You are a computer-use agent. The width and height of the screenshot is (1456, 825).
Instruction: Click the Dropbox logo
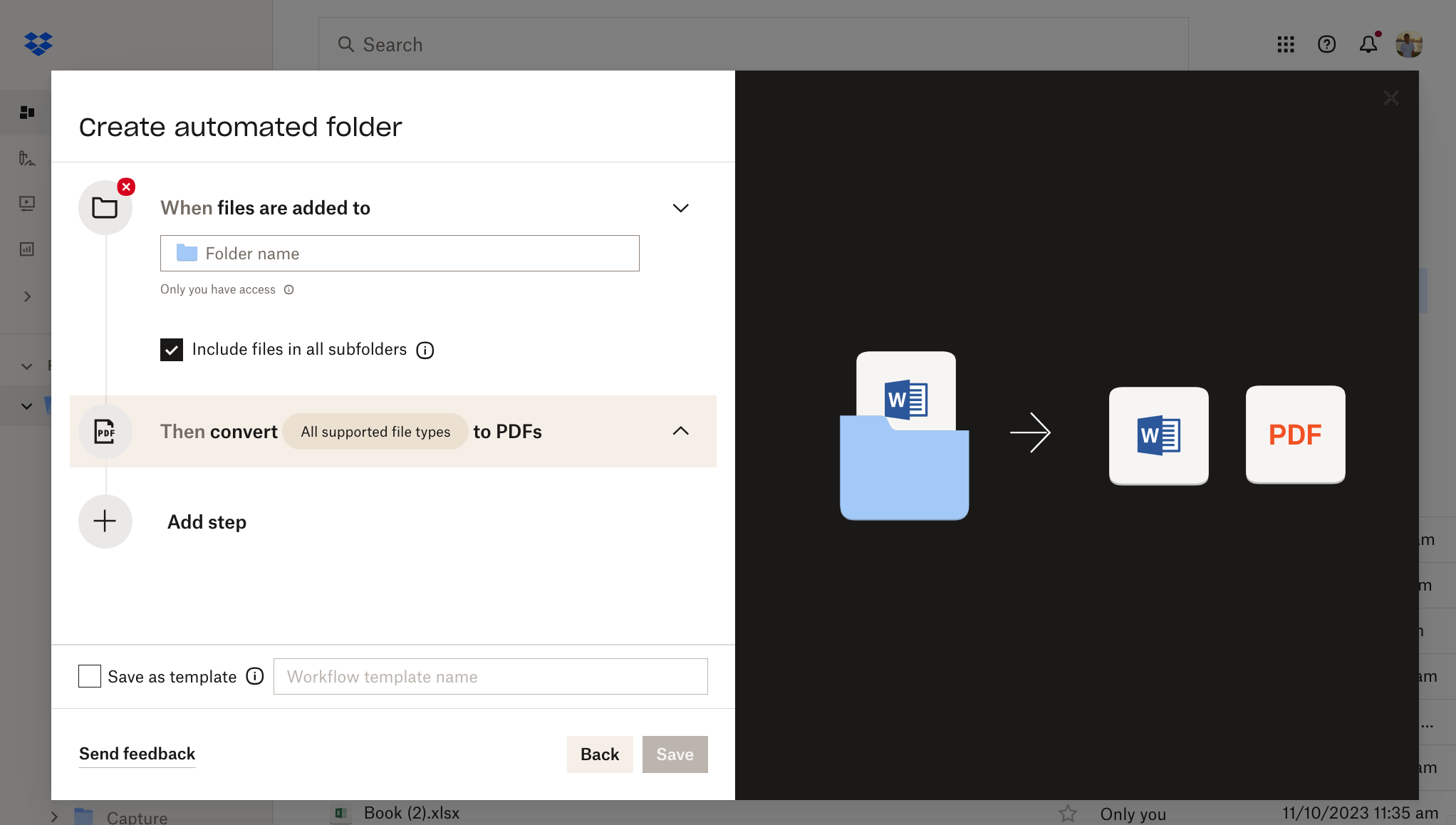(x=38, y=43)
